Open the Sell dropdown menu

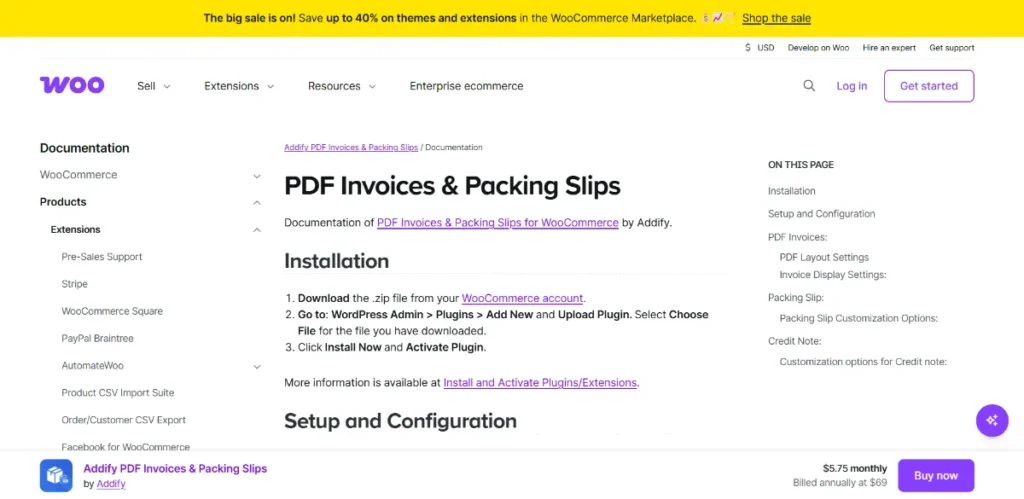tap(153, 86)
